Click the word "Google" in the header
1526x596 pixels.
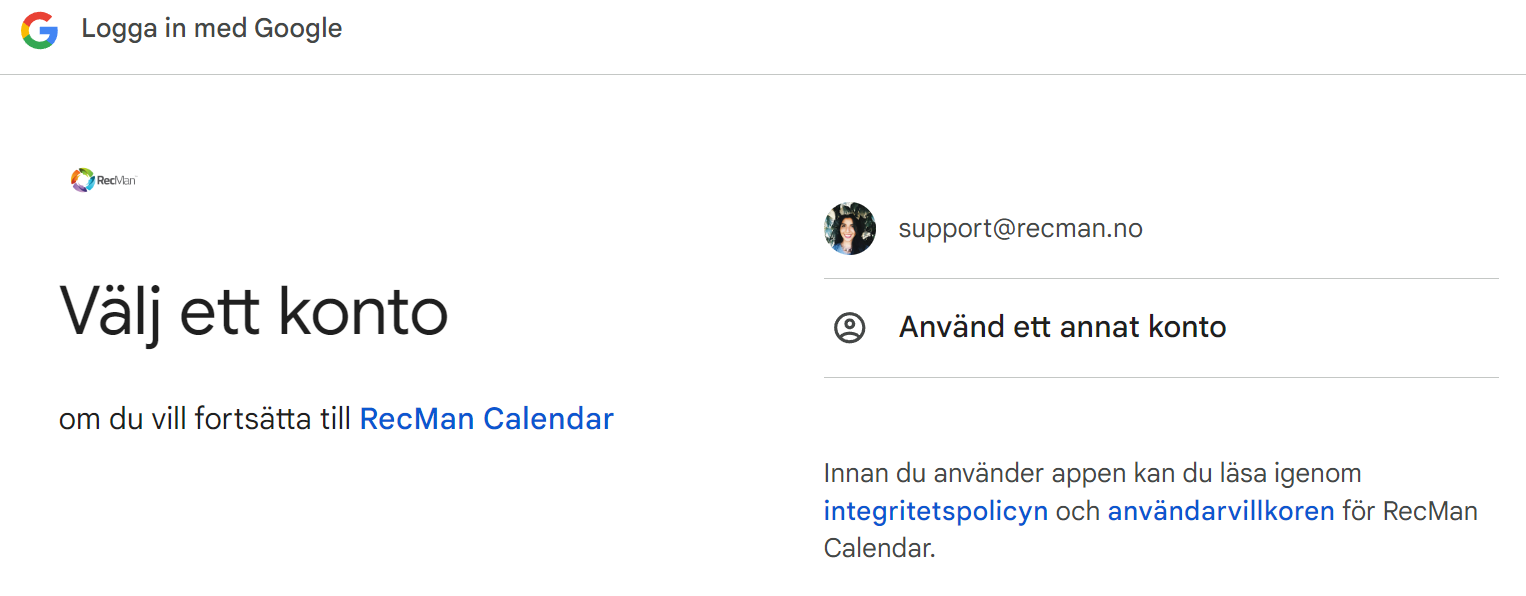[x=298, y=29]
